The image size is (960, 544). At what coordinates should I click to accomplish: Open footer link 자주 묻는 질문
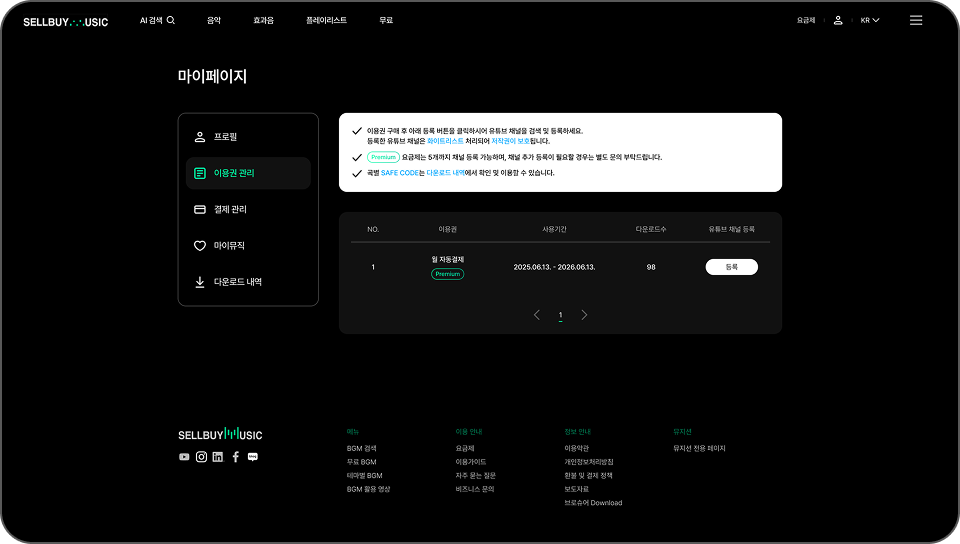click(476, 475)
